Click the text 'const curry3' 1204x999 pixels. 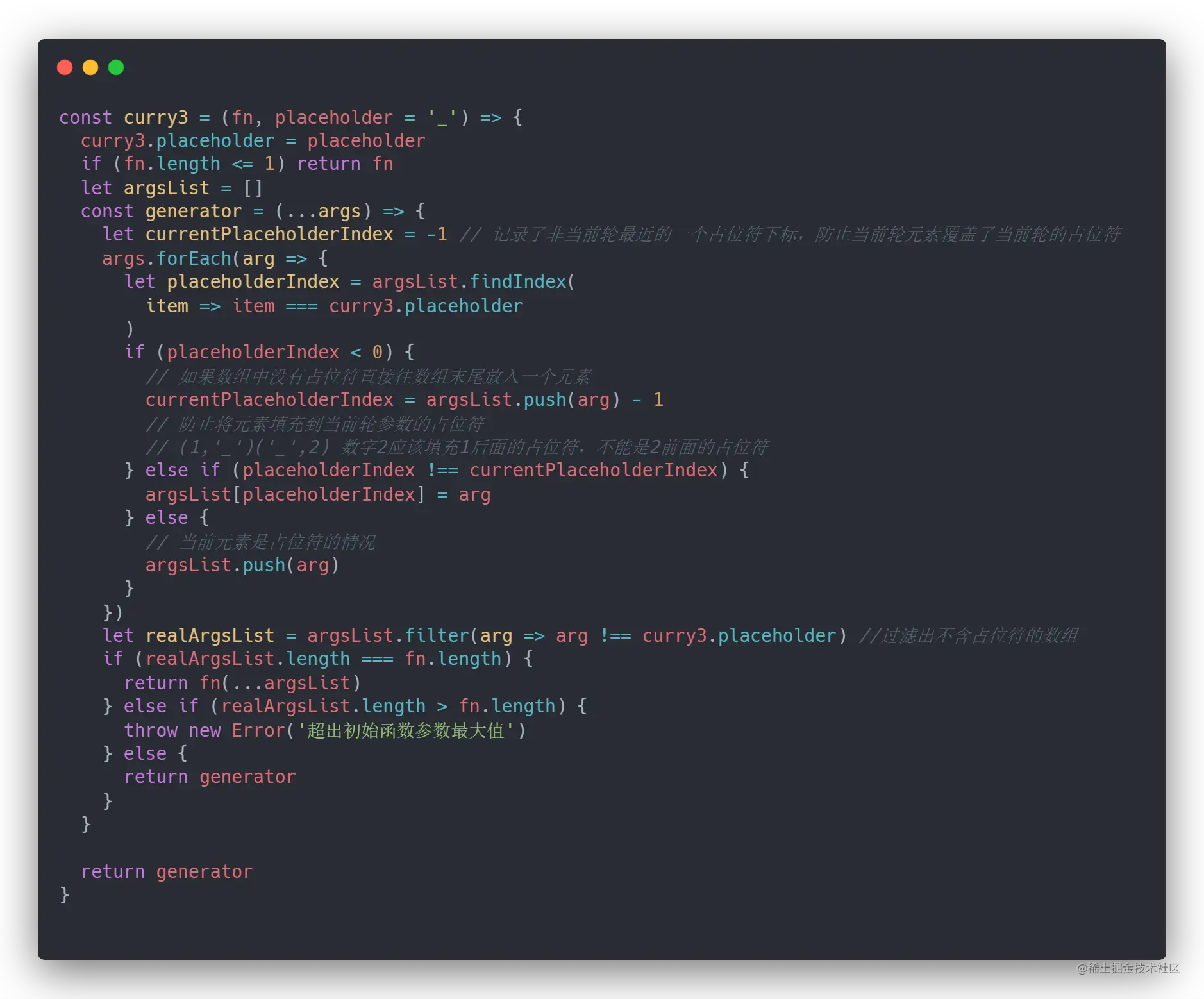pos(124,117)
